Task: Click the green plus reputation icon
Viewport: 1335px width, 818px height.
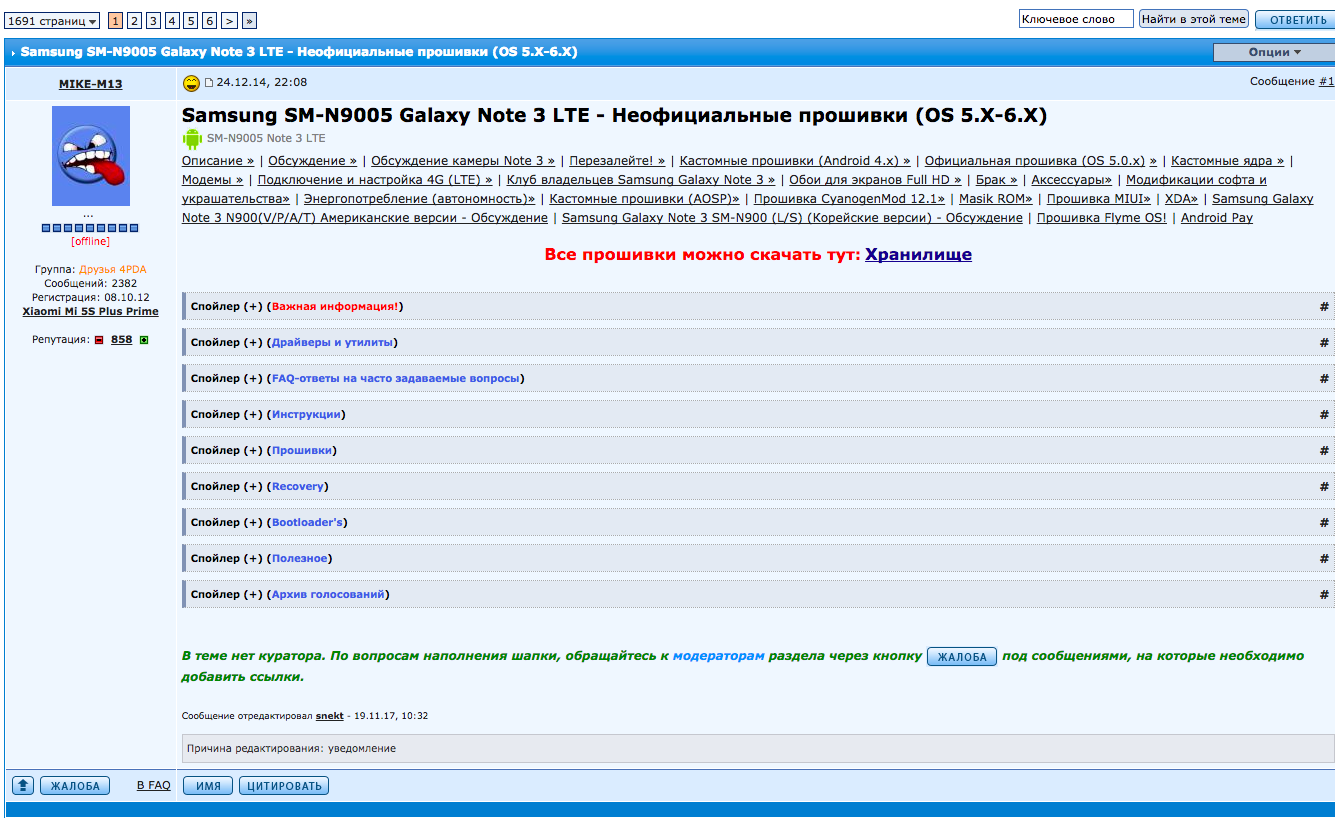Action: click(x=143, y=340)
